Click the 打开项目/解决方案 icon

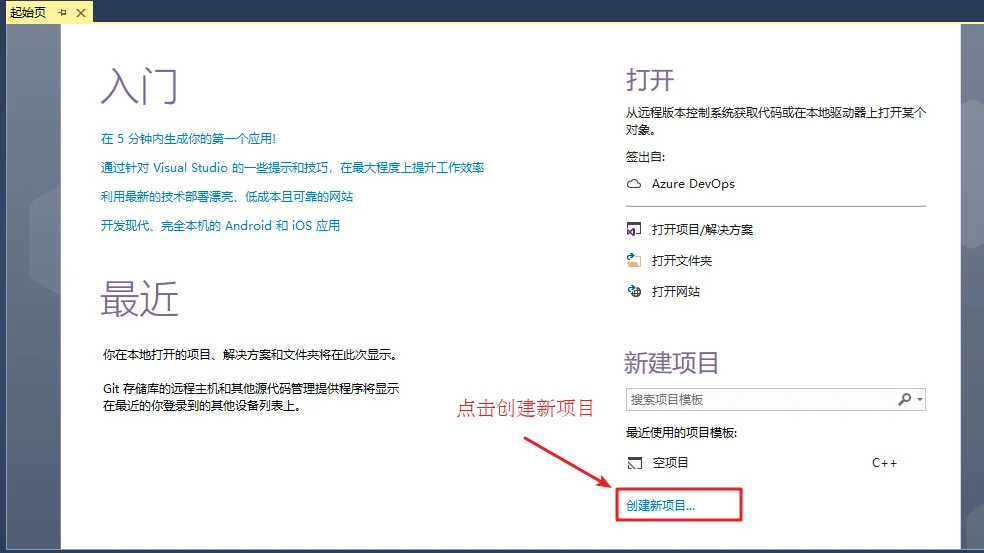tap(634, 229)
